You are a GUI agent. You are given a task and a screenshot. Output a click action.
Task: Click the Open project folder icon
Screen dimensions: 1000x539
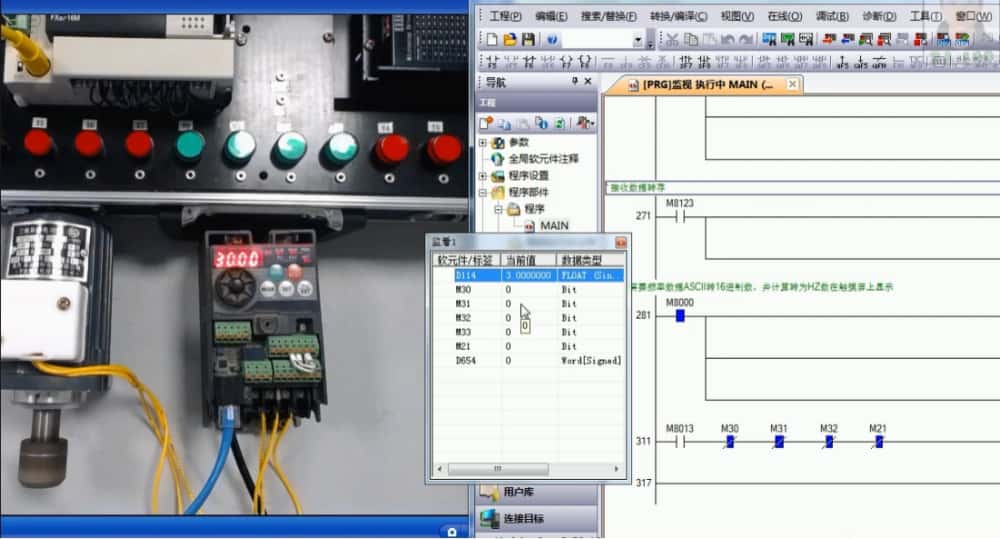point(509,39)
